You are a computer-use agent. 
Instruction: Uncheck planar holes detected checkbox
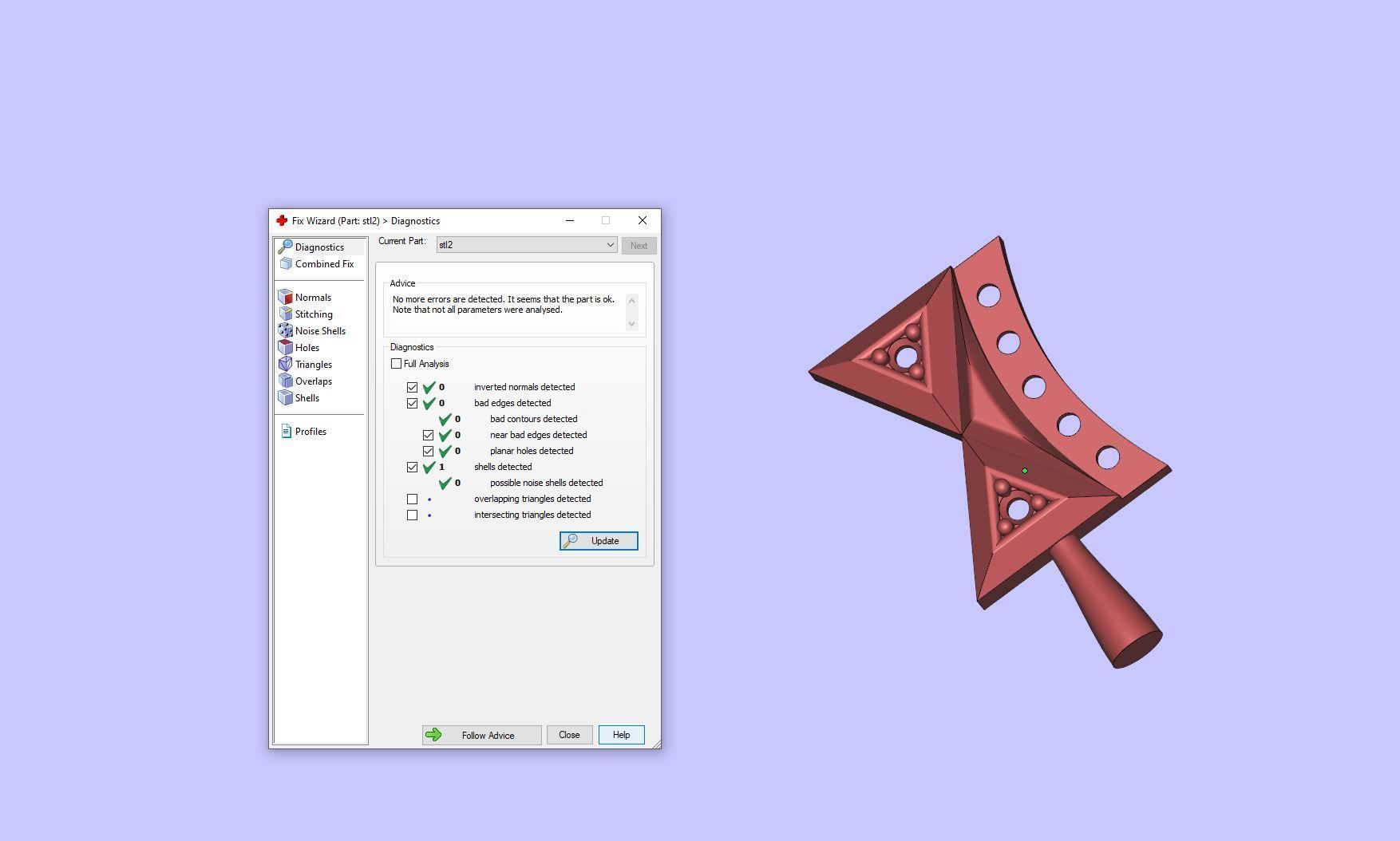pyautogui.click(x=428, y=452)
